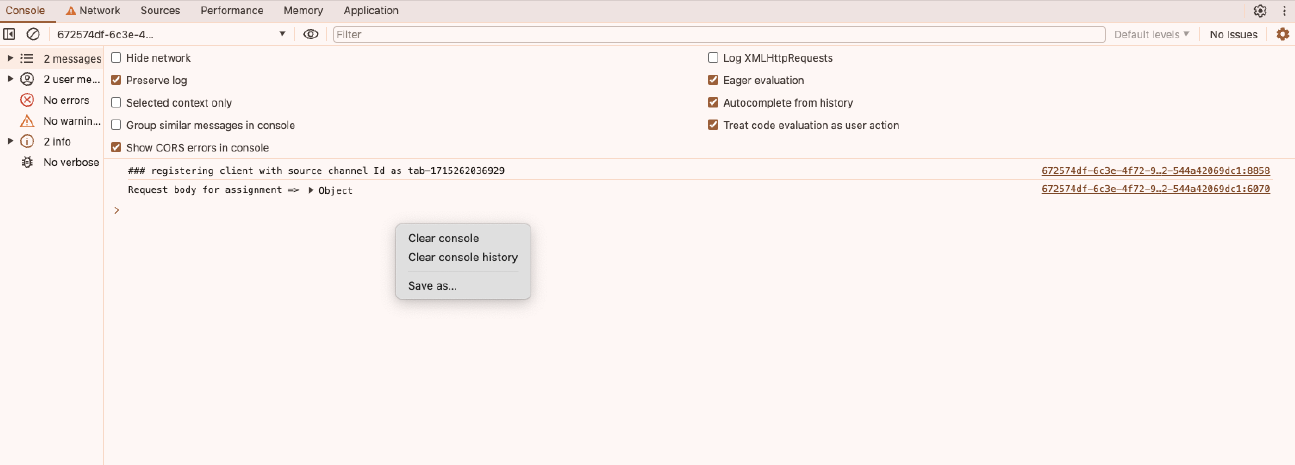
Task: Open the execution context dropdown 672574df-6c3e-4
Action: click(x=171, y=34)
